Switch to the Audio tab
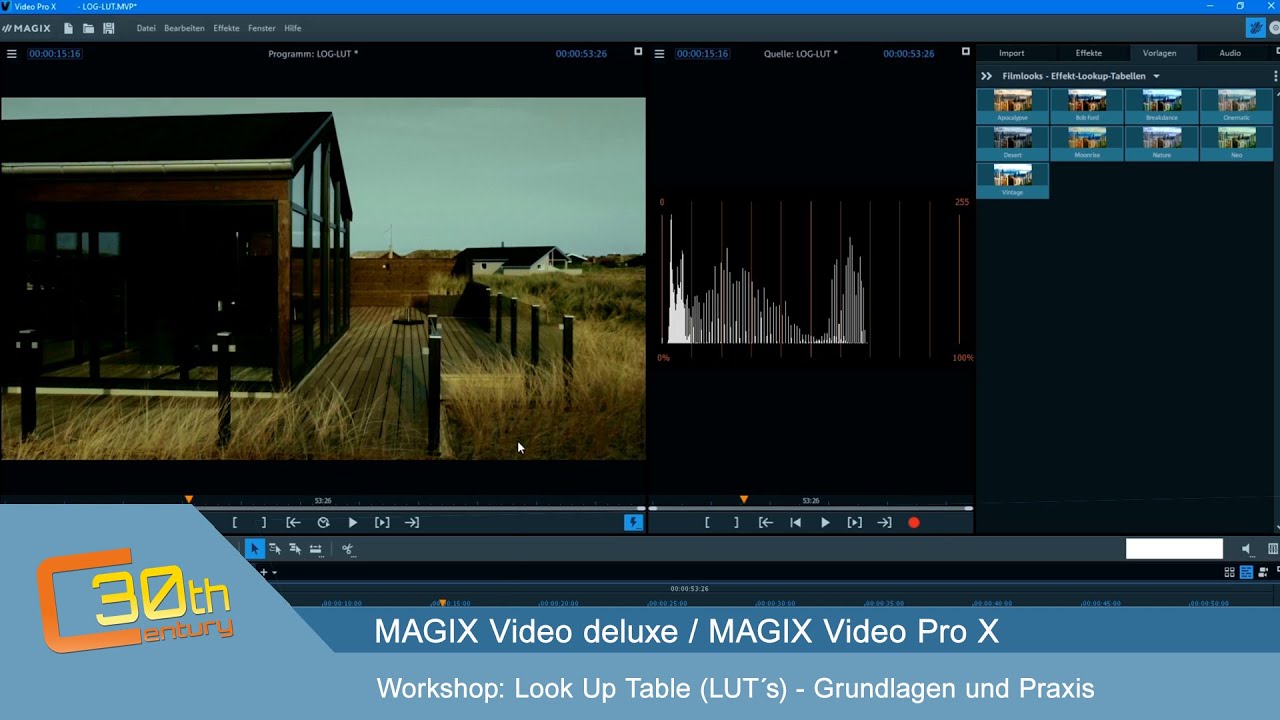 click(x=1230, y=53)
